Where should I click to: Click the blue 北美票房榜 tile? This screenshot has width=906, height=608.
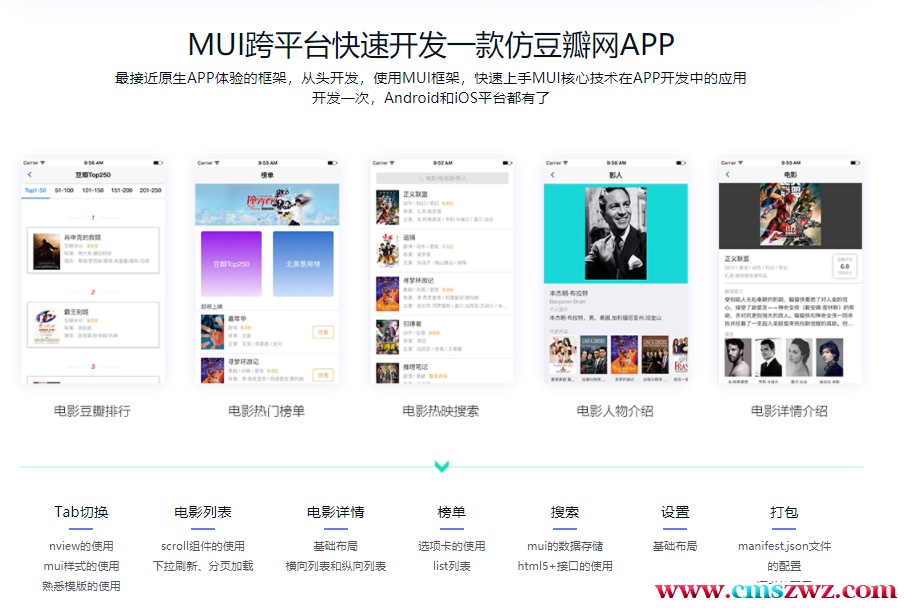pos(303,264)
